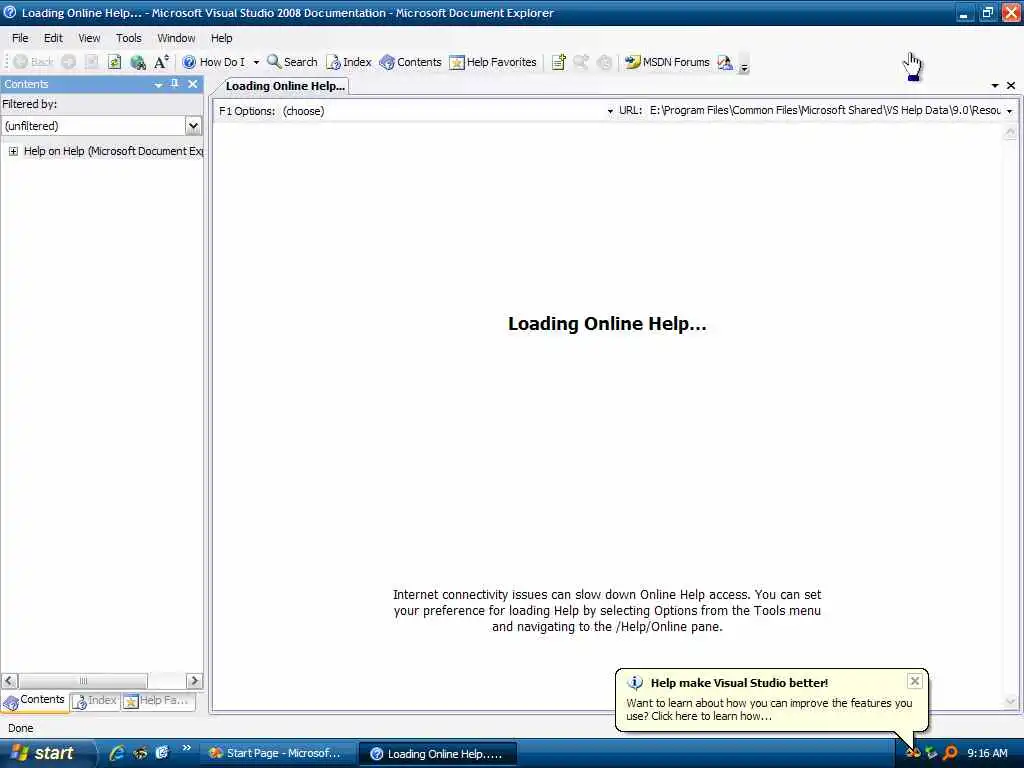Open the View menu
1024x768 pixels.
(89, 38)
